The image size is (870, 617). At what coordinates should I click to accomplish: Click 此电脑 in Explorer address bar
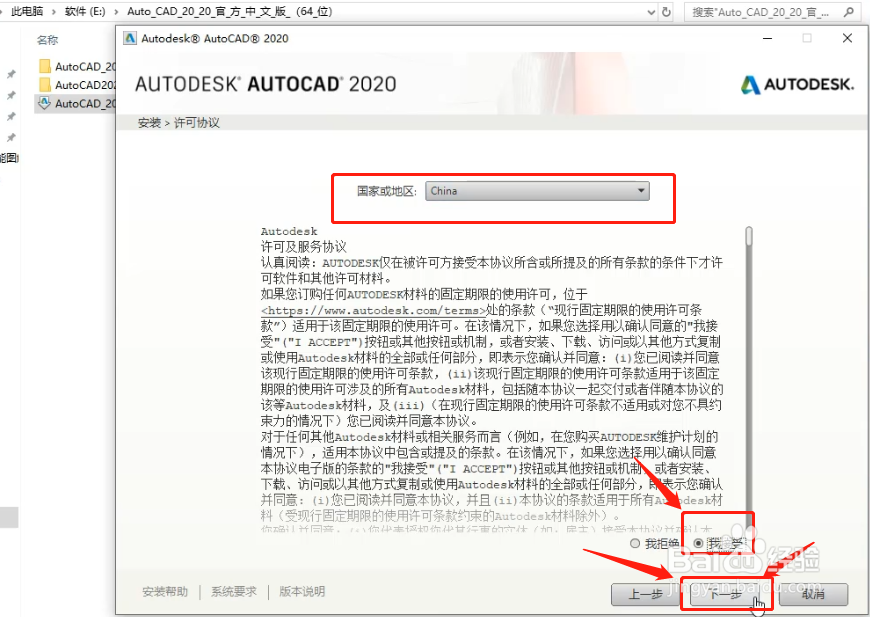27,12
